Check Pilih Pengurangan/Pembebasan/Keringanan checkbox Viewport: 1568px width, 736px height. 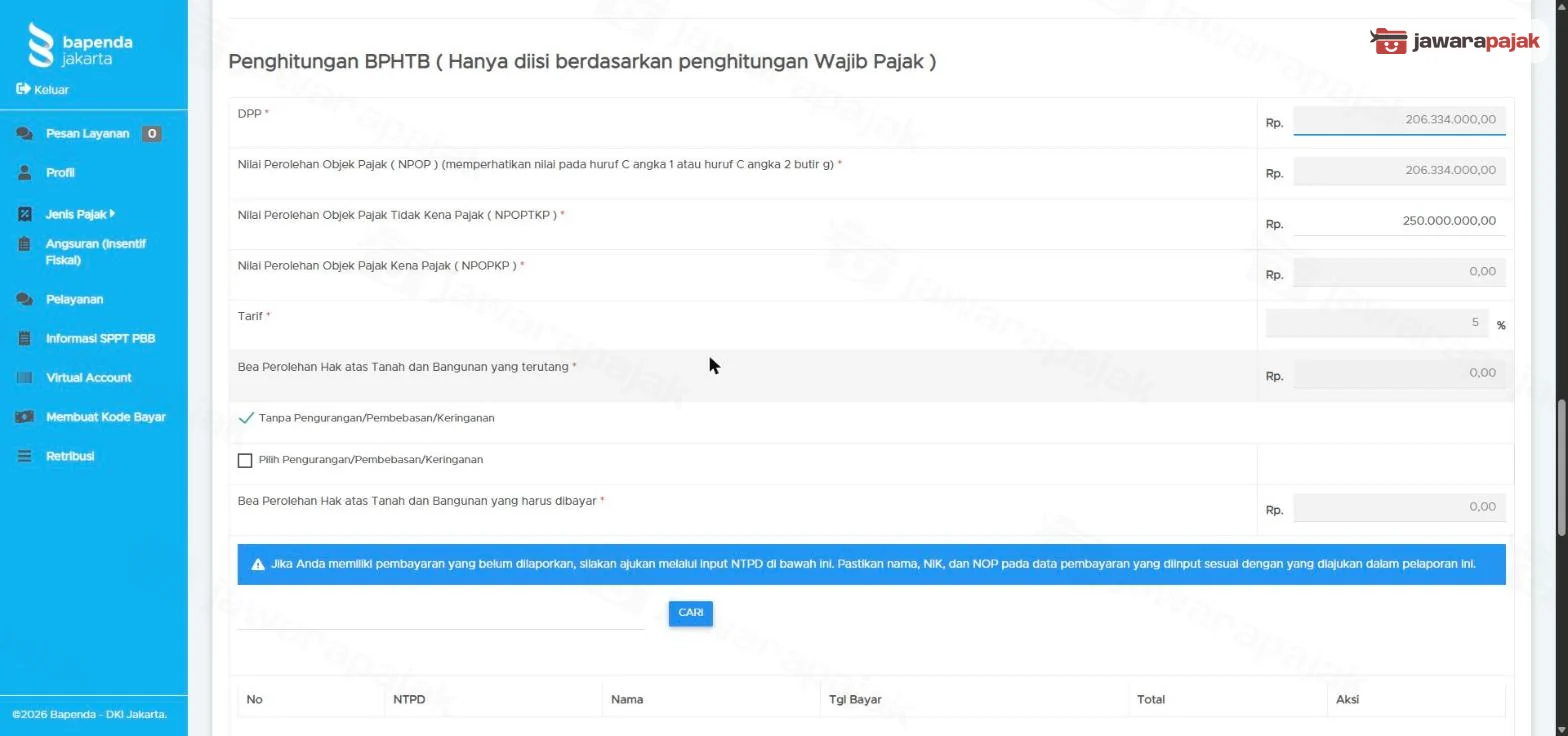click(245, 460)
